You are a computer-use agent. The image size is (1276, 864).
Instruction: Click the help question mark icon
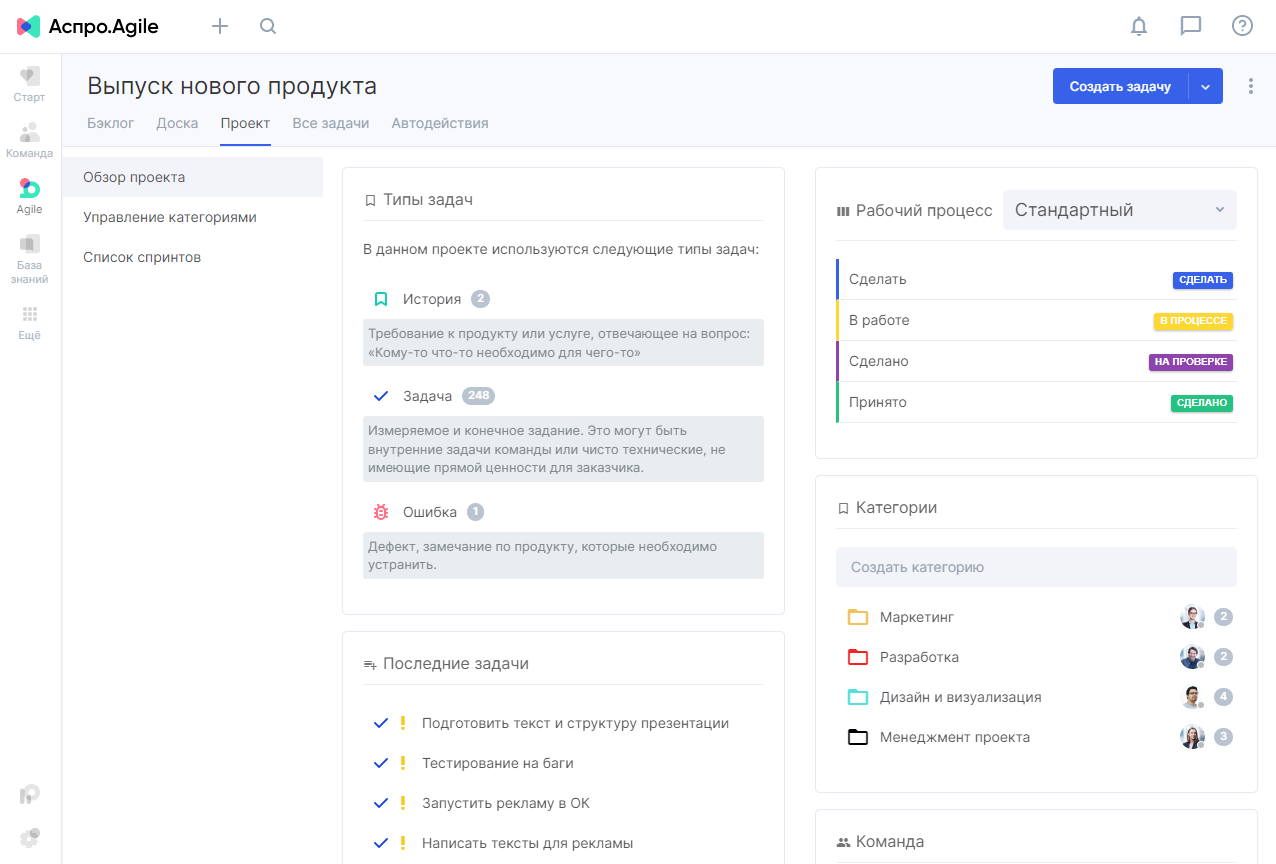click(x=1242, y=26)
